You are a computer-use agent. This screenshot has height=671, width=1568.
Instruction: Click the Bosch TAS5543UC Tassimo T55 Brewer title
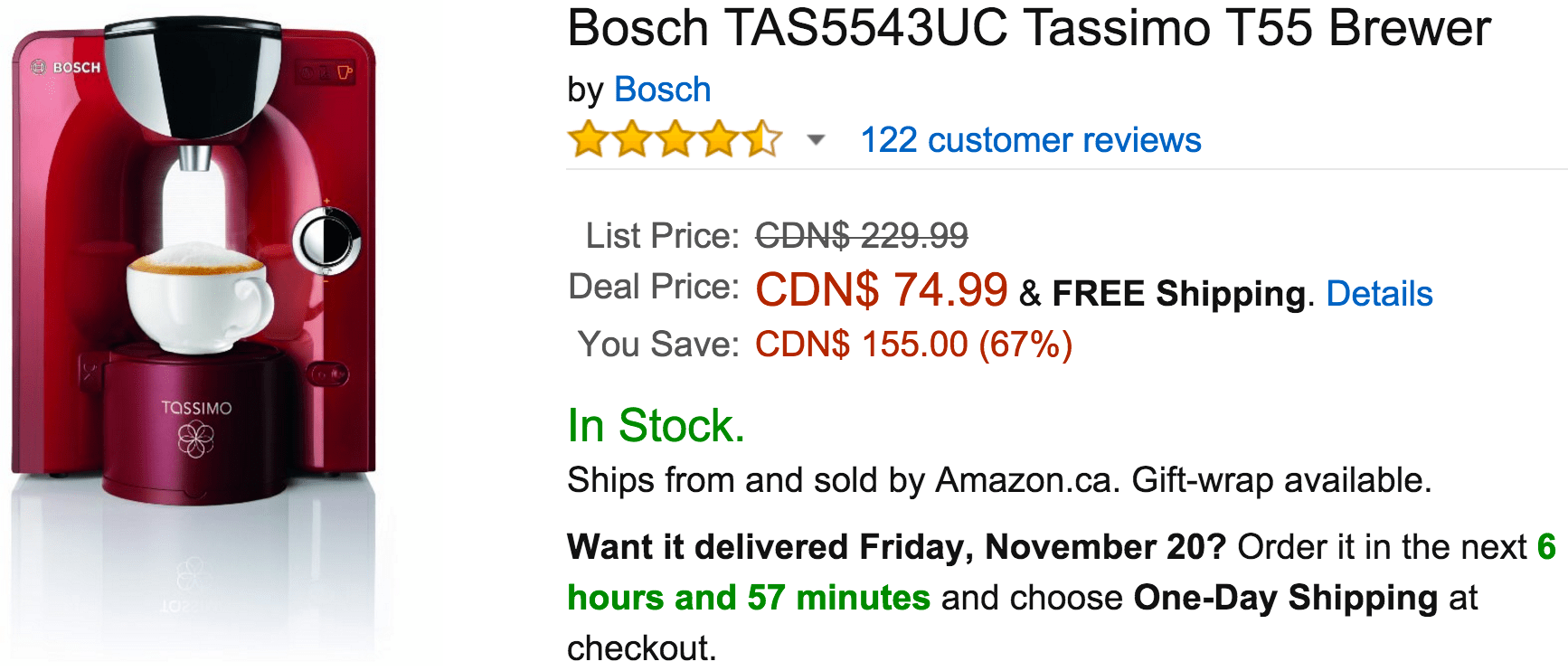point(1029,28)
